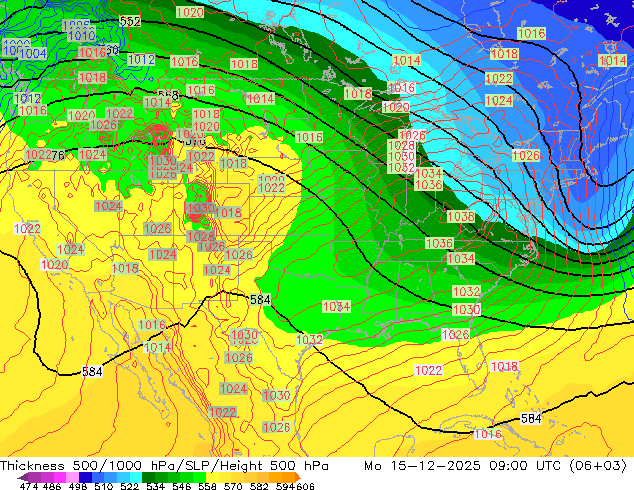
Task: Click the legend value 582
Action: 259,486
